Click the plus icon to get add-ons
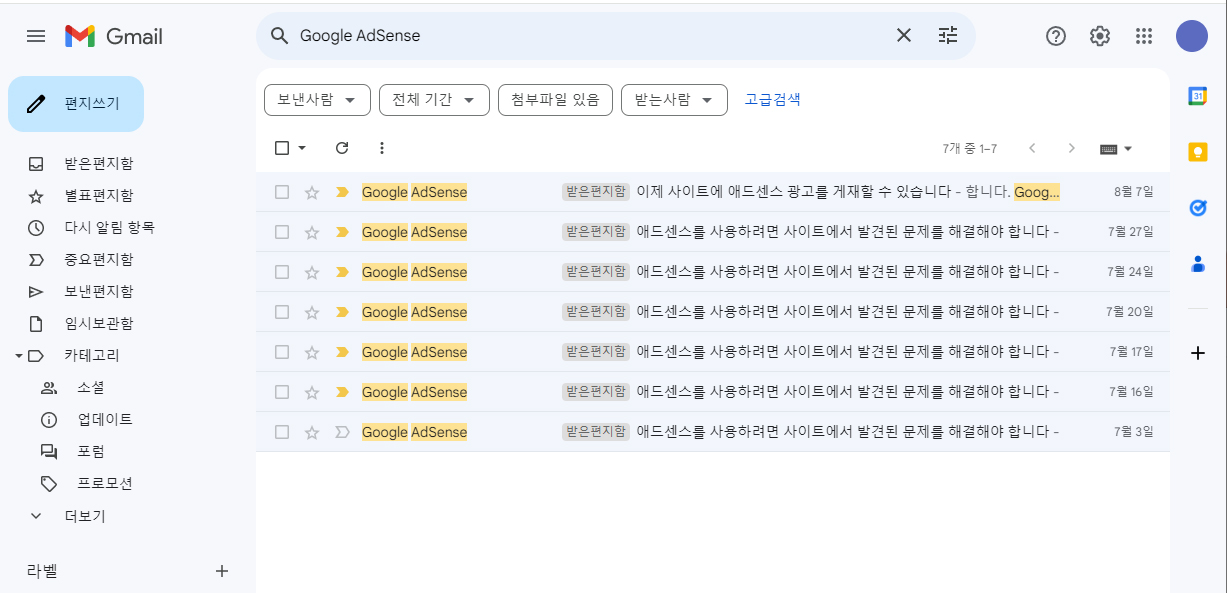This screenshot has width=1227, height=593. [x=1198, y=353]
